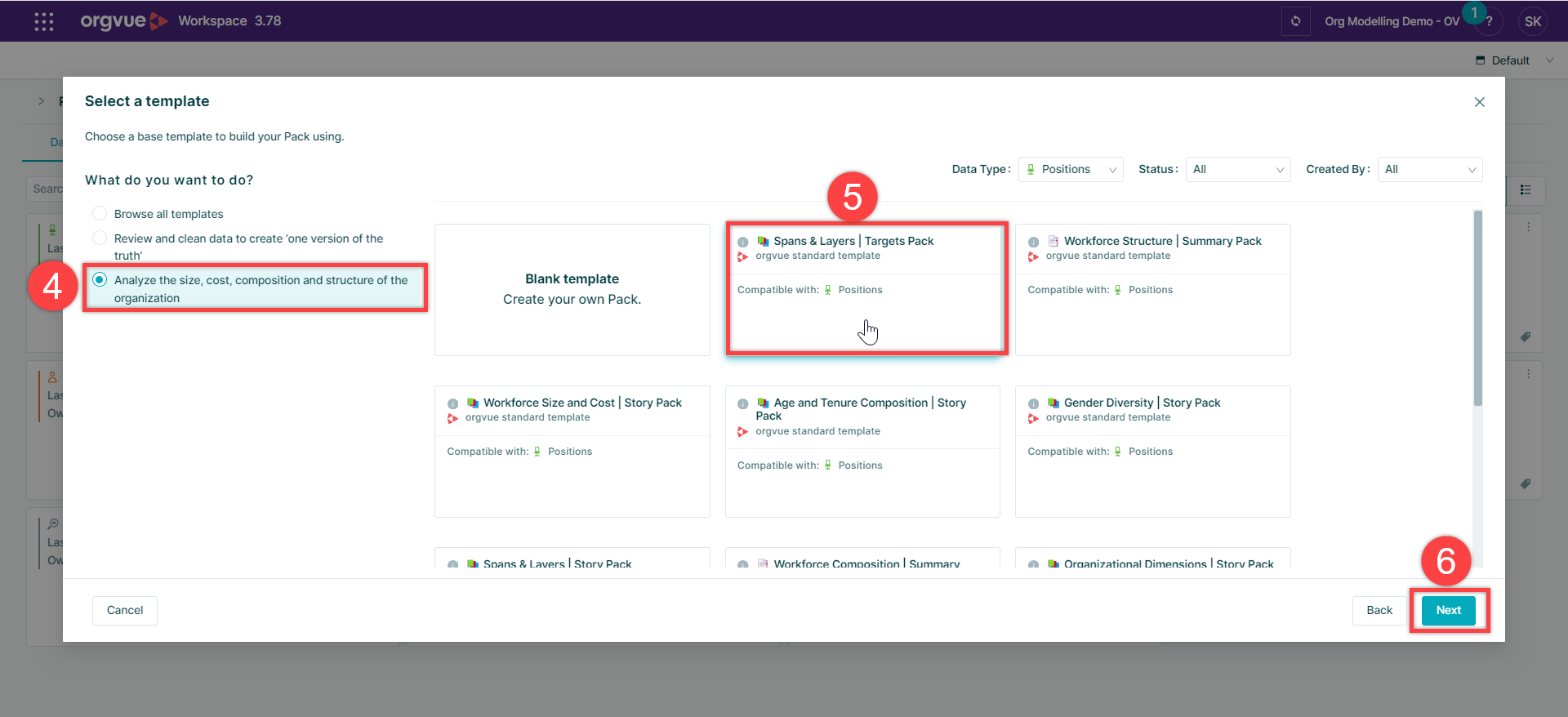This screenshot has width=1568, height=717.
Task: Click pack icon beside Workforce Size and Cost
Action: tap(473, 403)
